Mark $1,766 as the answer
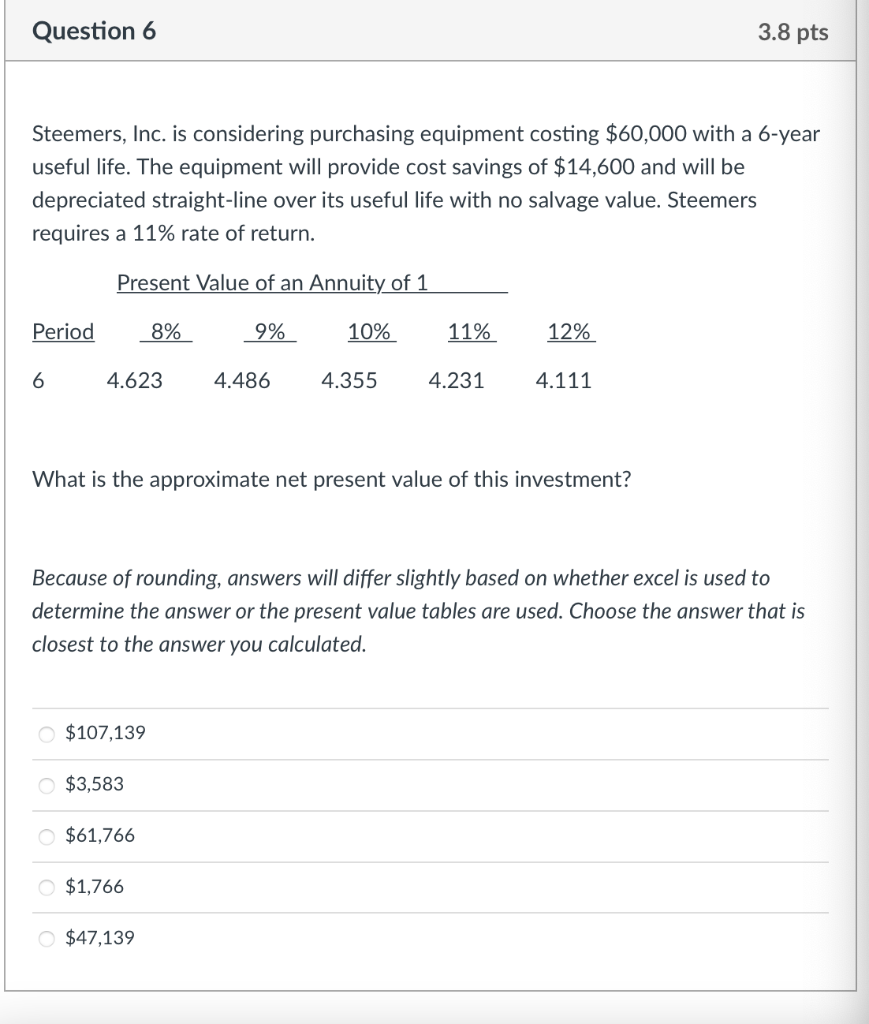This screenshot has width=869, height=1024. click(x=46, y=887)
